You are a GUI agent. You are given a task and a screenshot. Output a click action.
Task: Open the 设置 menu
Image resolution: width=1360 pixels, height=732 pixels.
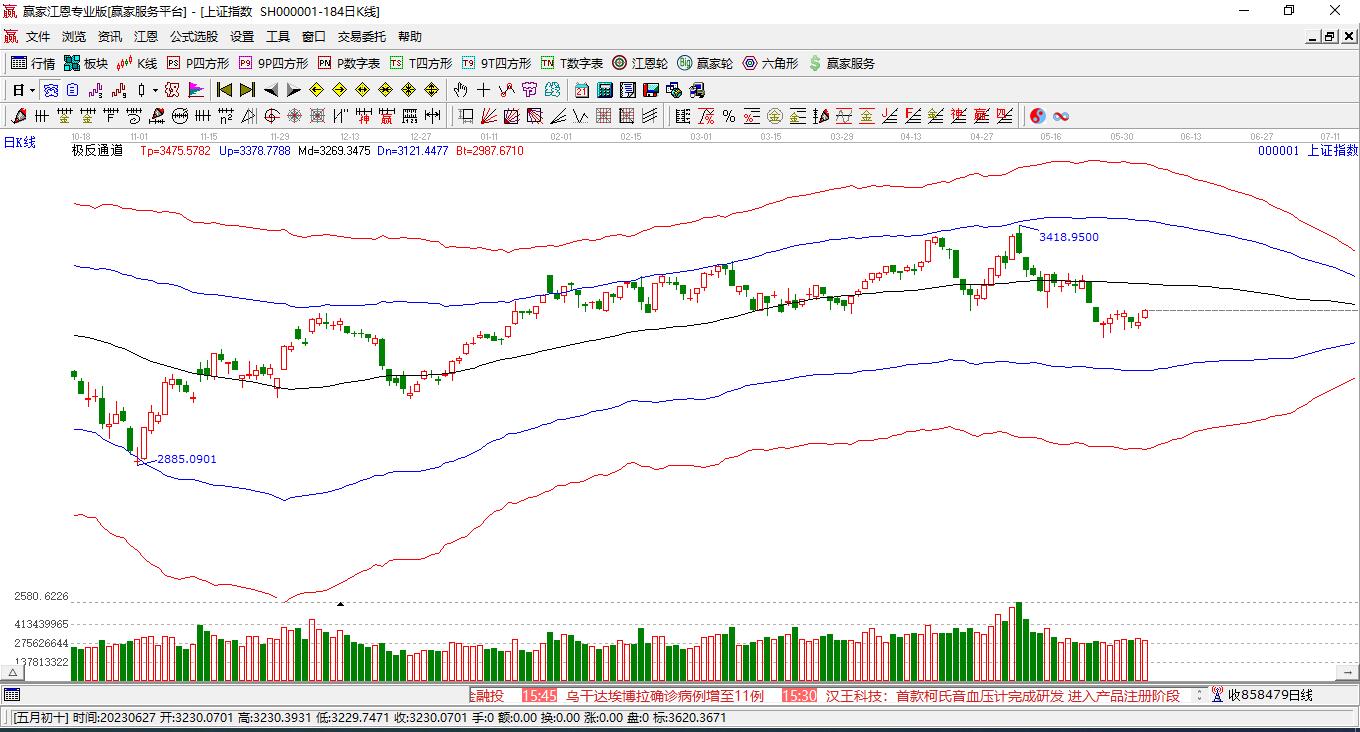(x=242, y=36)
